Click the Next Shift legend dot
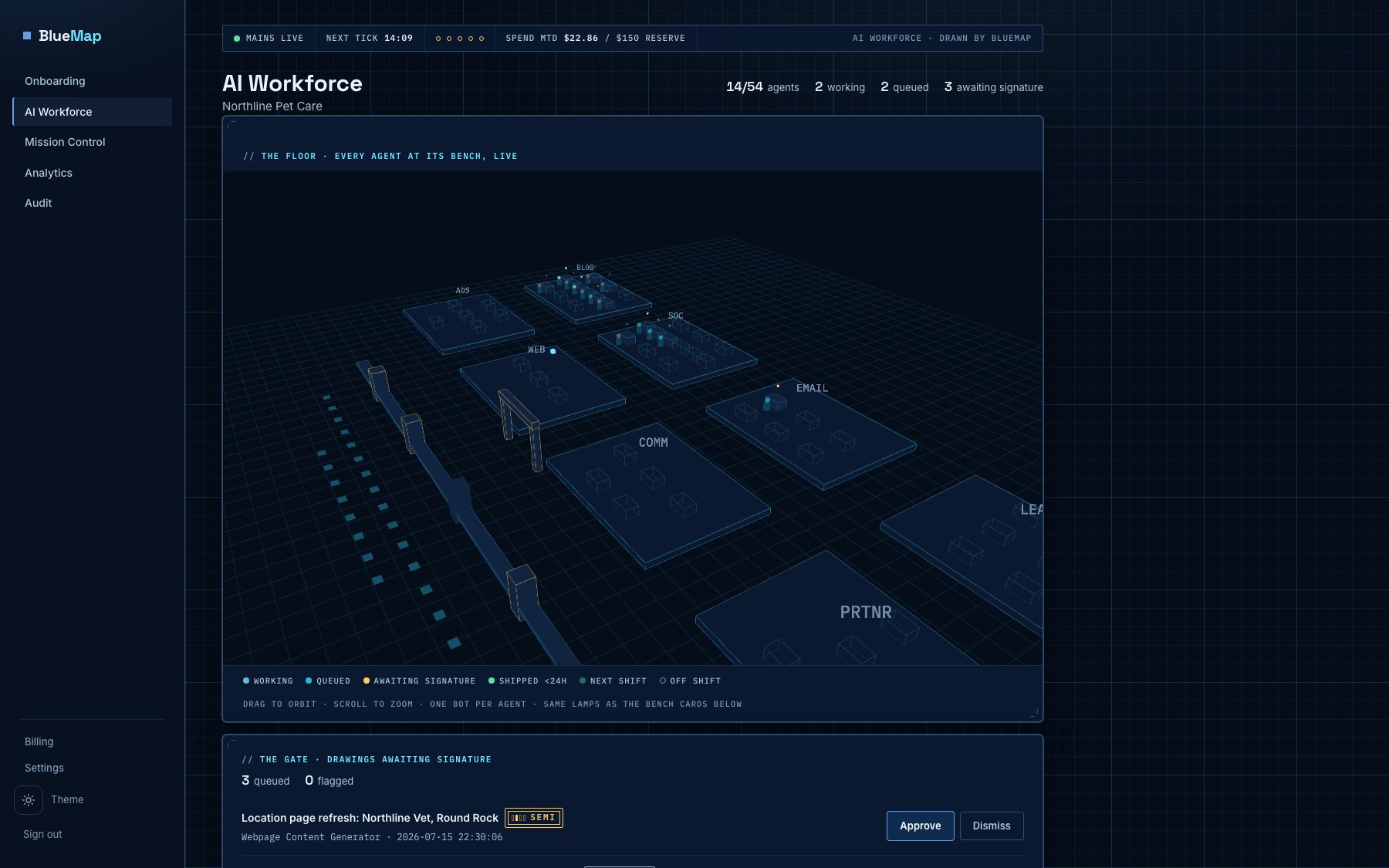Image resolution: width=1389 pixels, height=868 pixels. pos(583,681)
